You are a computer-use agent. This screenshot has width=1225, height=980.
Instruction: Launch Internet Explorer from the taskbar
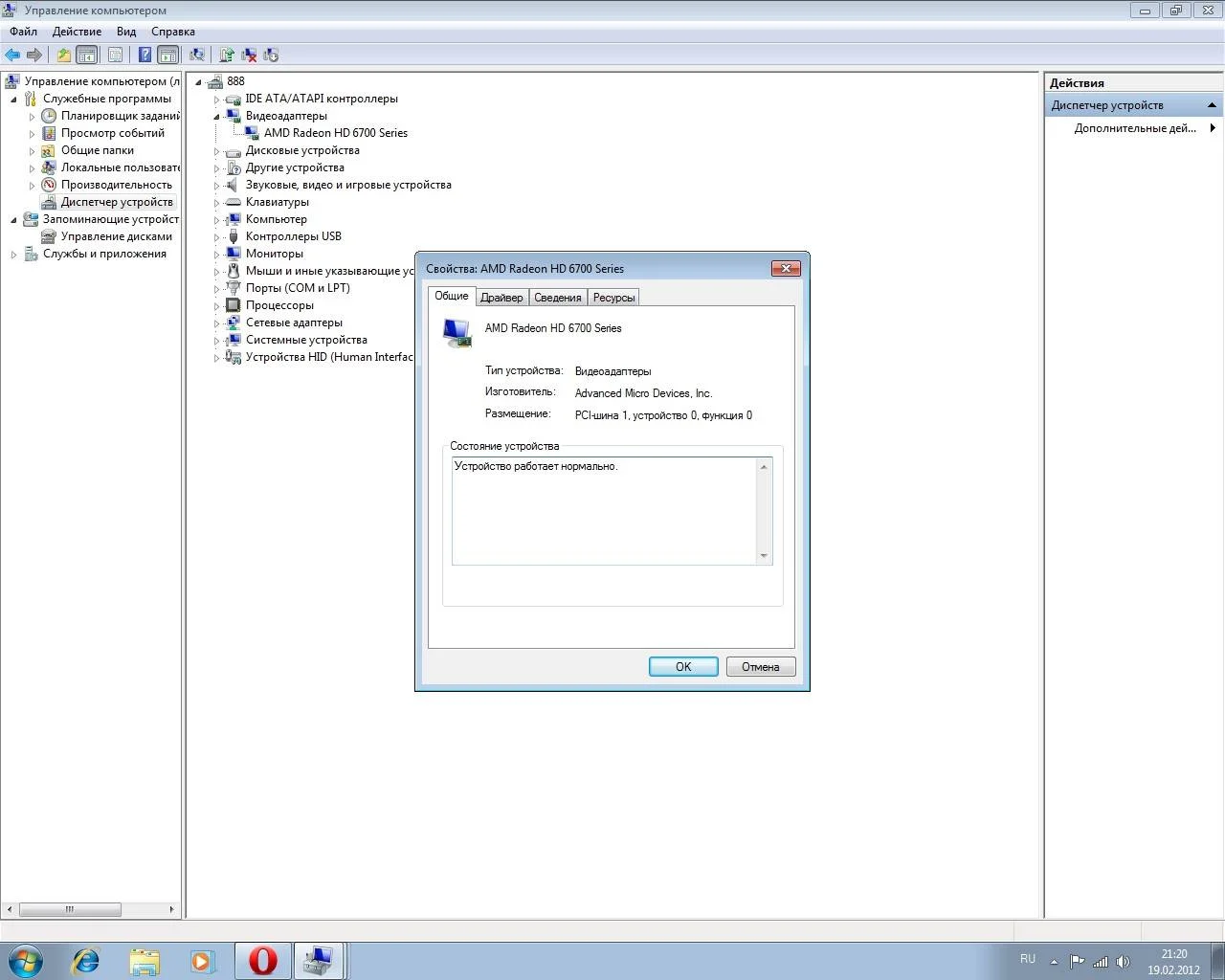click(86, 960)
